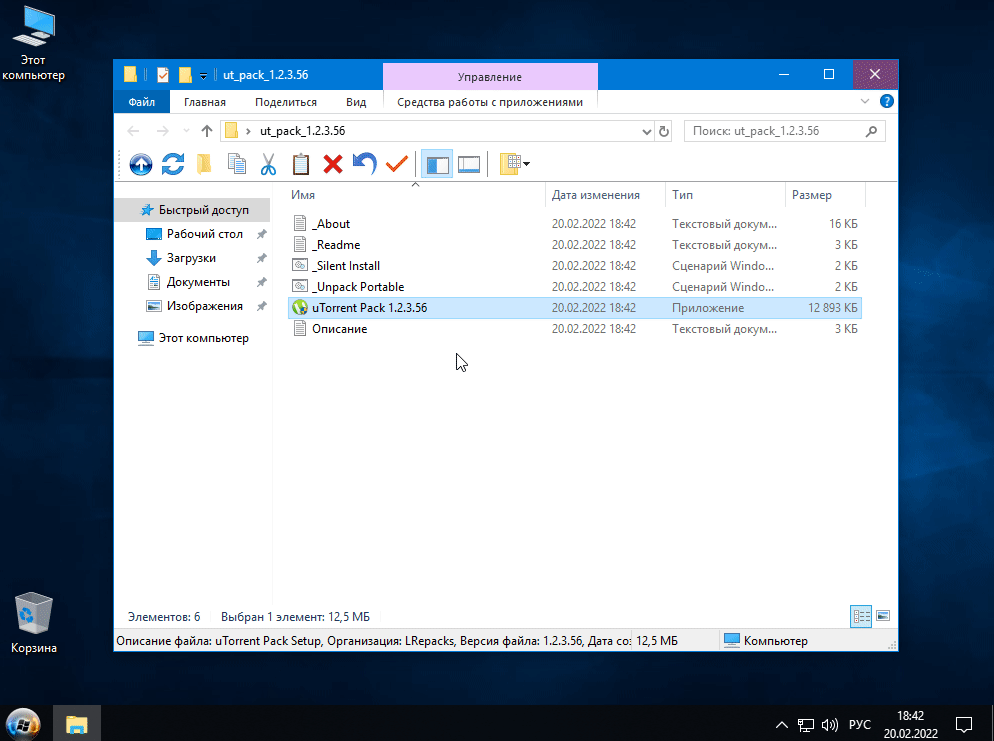Open the Средства работы с приложениями tab
Image resolution: width=994 pixels, height=741 pixels.
(x=490, y=102)
